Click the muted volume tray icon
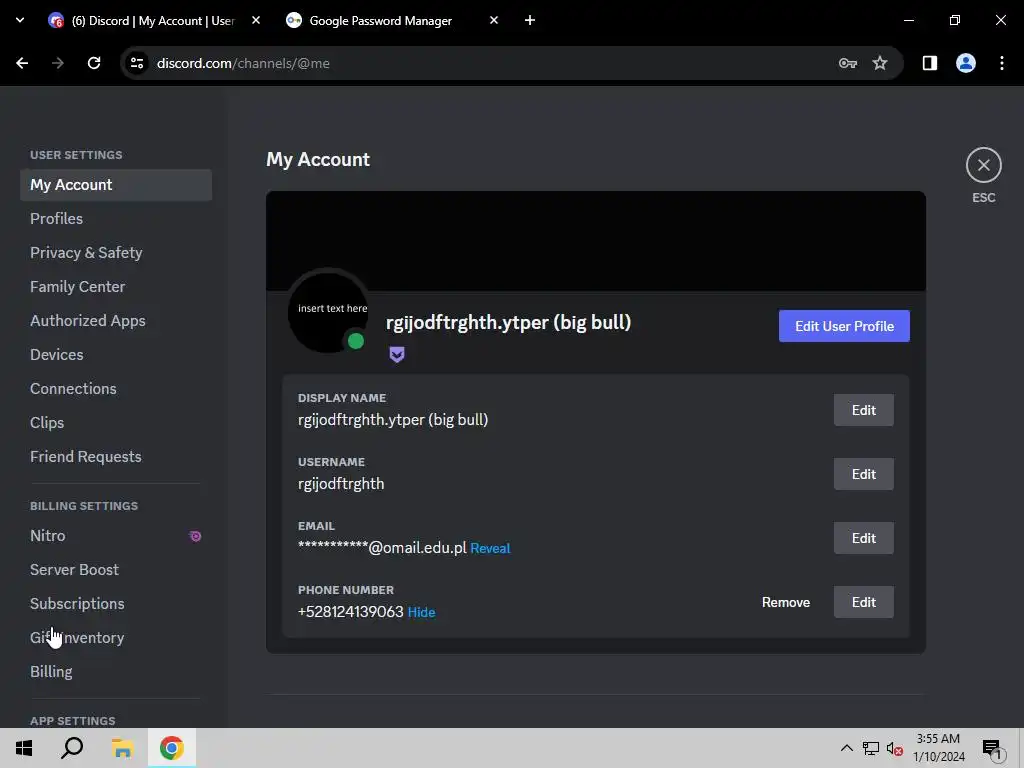This screenshot has height=768, width=1024. click(x=894, y=749)
